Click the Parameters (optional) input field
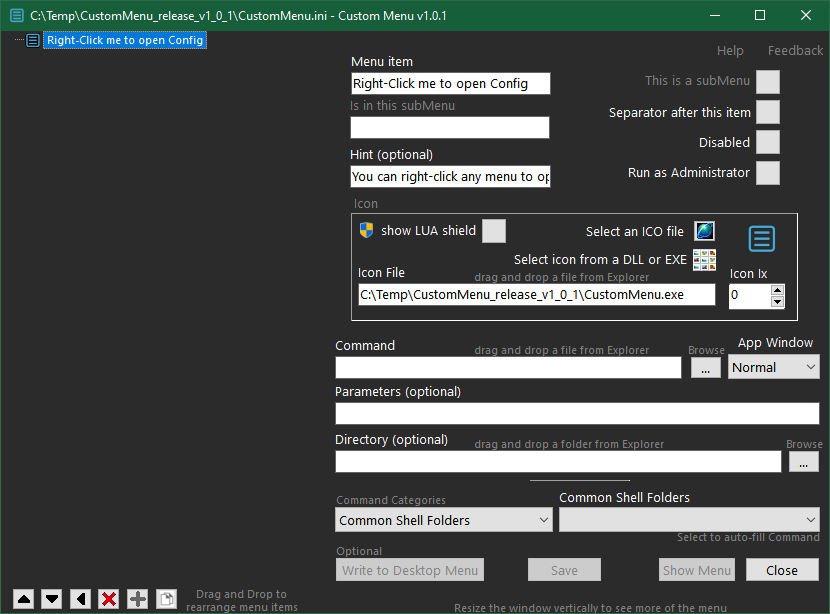The height and width of the screenshot is (614, 830). click(577, 413)
